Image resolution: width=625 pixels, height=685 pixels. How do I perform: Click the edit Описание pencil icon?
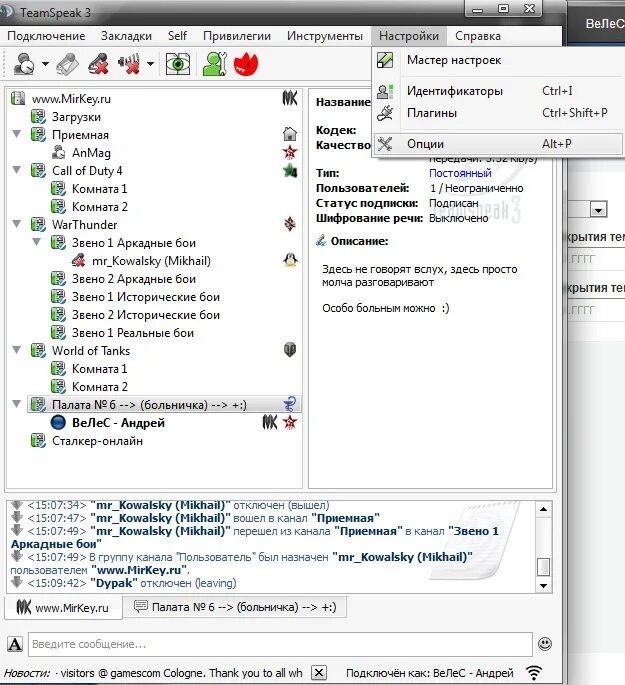321,241
